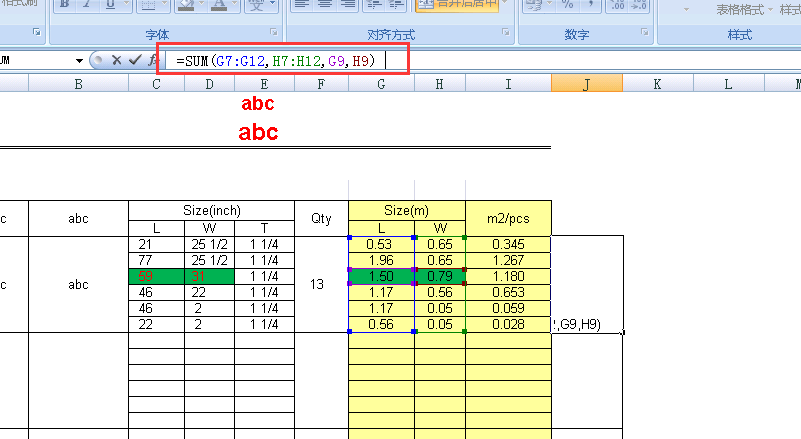Apply comma style number format
The image size is (801, 439).
[x=590, y=5]
